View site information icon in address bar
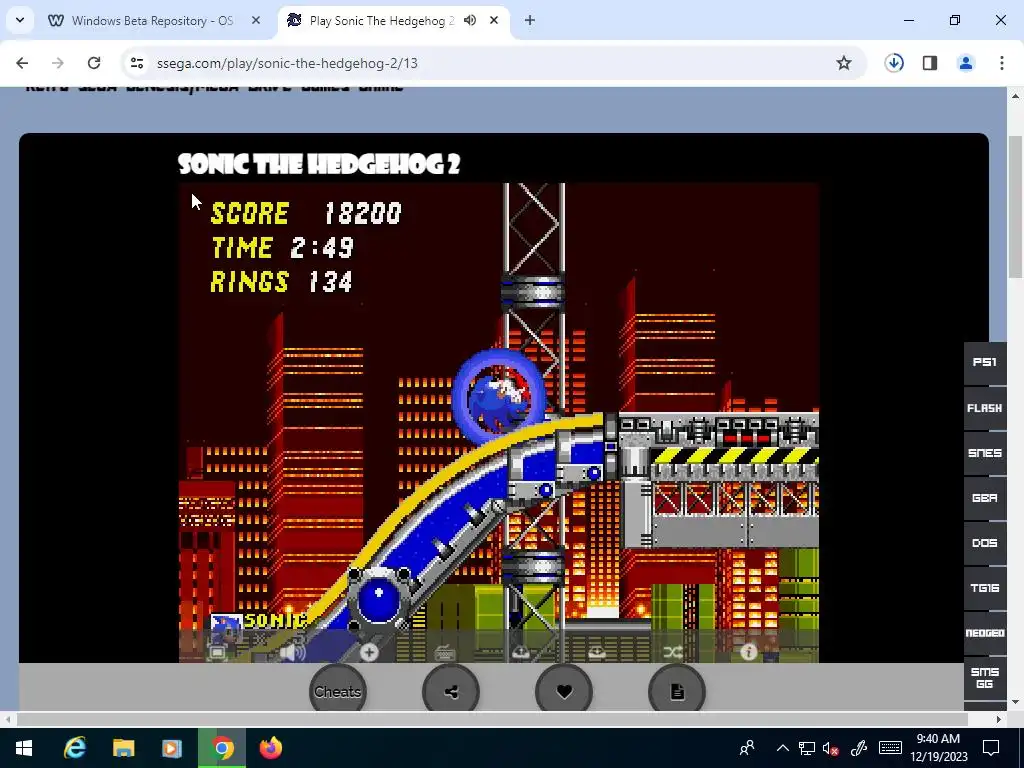Image resolution: width=1024 pixels, height=768 pixels. 136,63
